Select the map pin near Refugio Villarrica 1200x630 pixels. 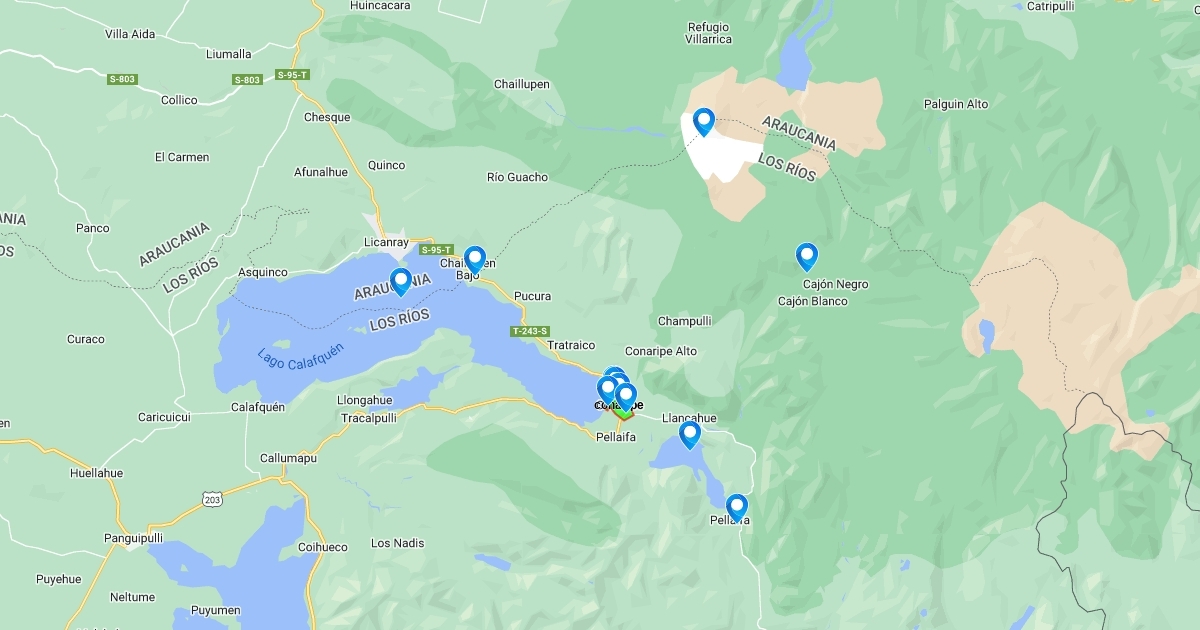(x=704, y=122)
